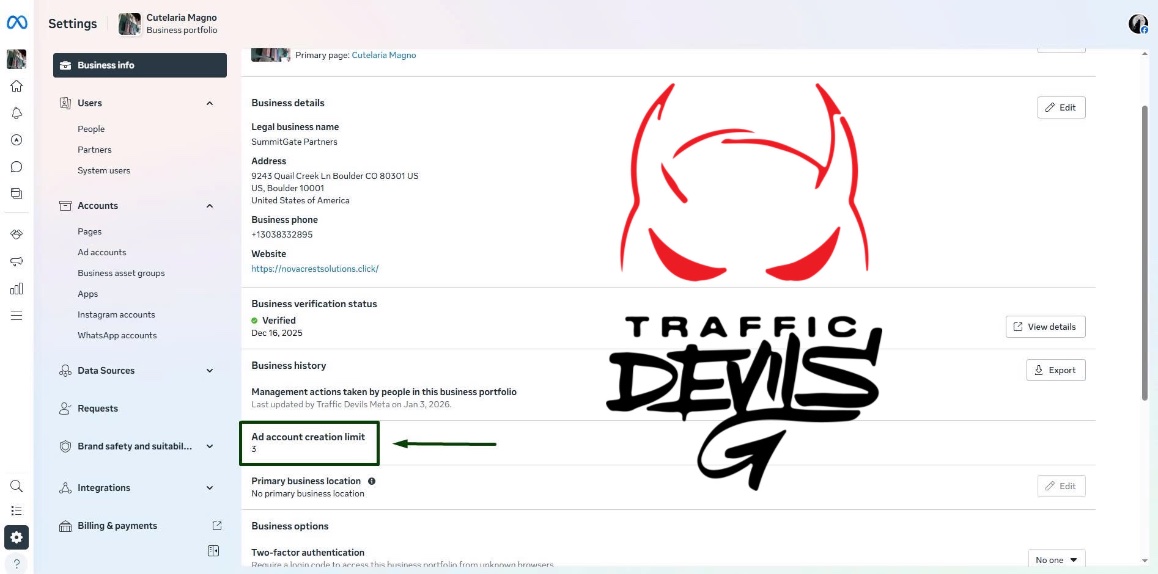Open the bar chart insights icon
Viewport: 1158px width, 574px height.
[x=16, y=288]
